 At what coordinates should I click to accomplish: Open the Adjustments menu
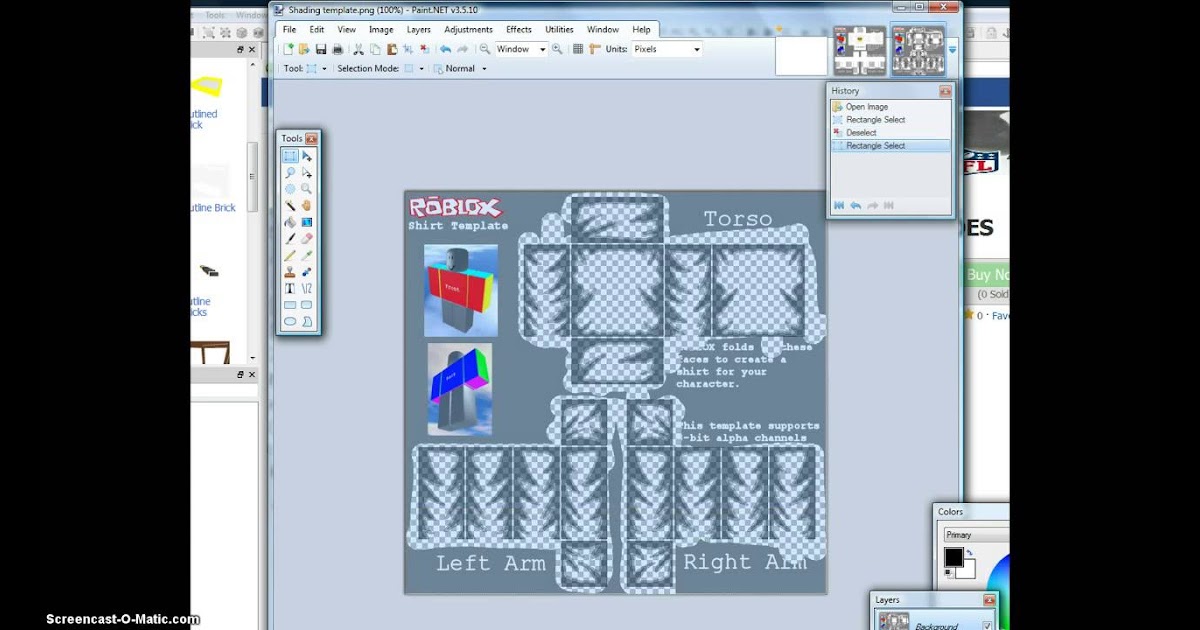(x=469, y=29)
